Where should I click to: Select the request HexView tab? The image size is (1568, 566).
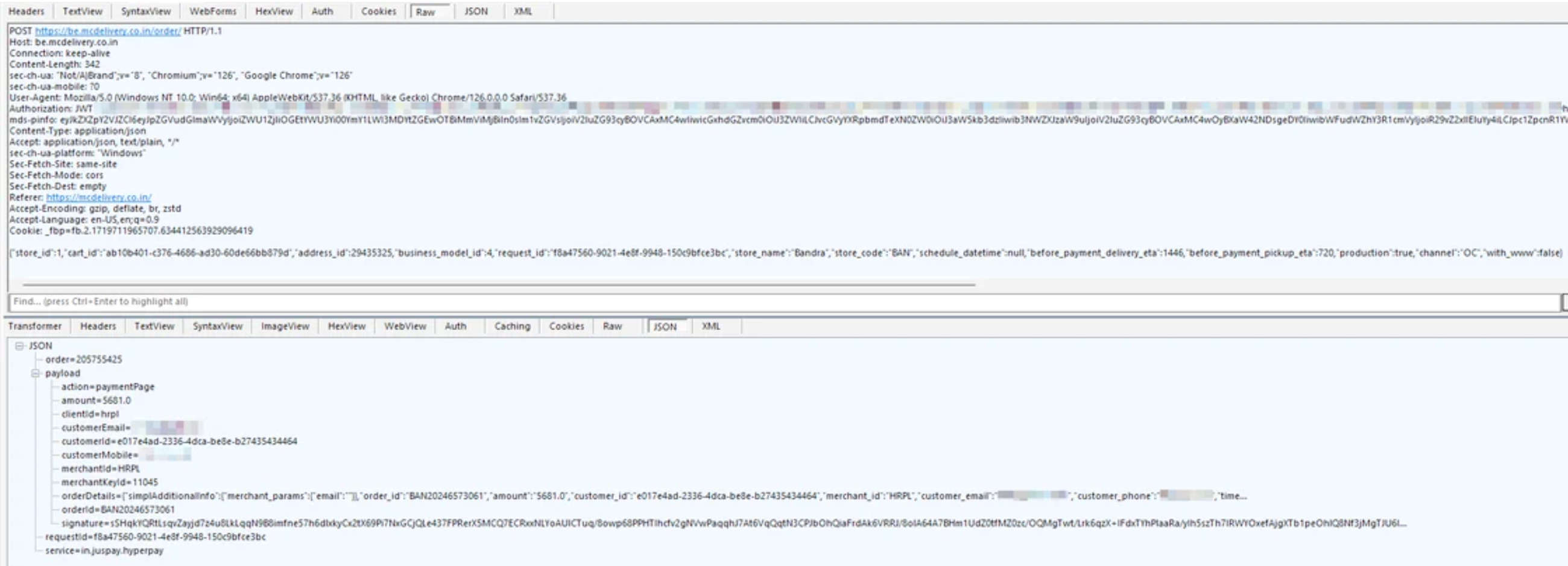coord(274,11)
